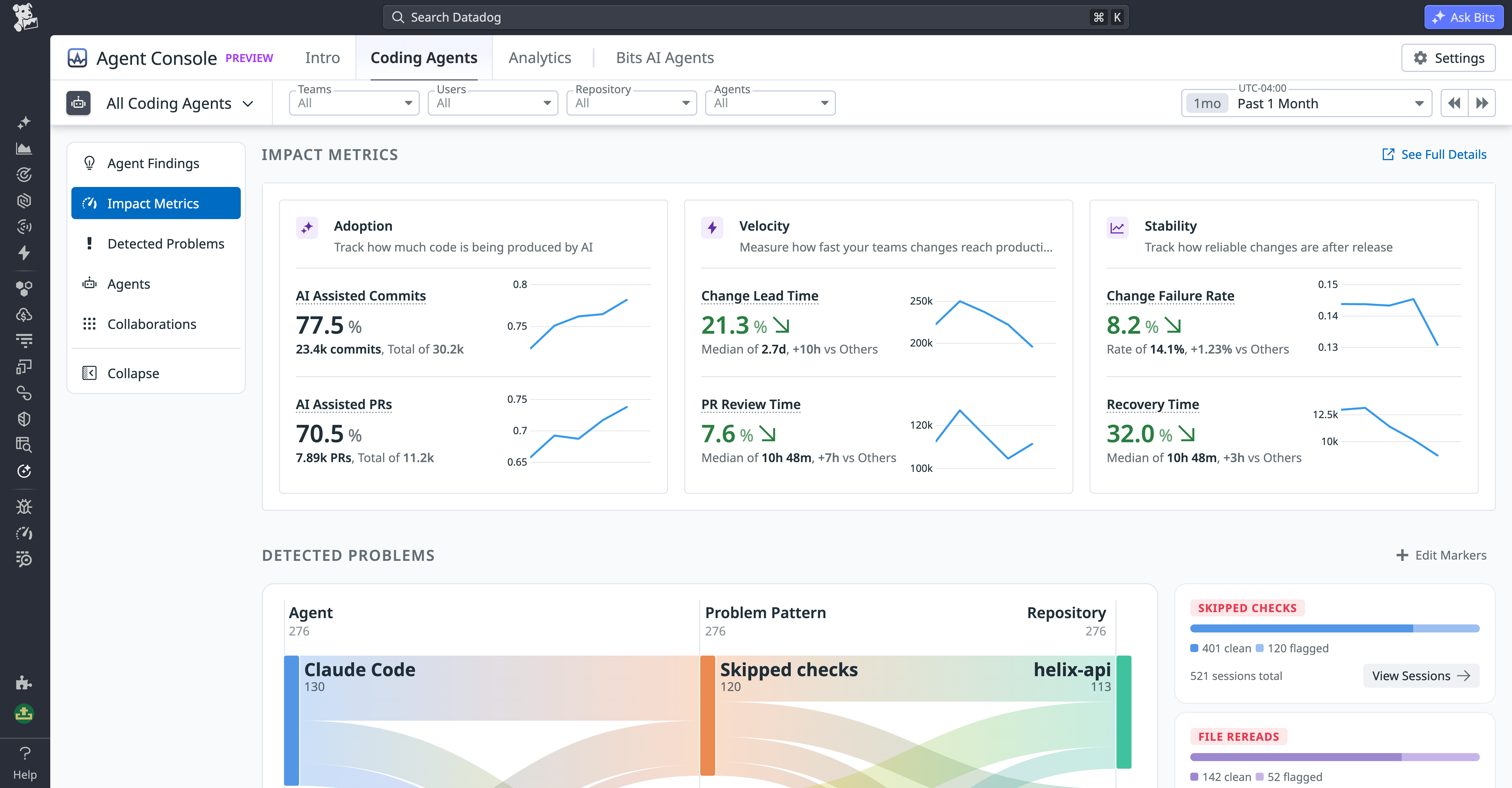The width and height of the screenshot is (1512, 788).
Task: Click the list magnifier icon in sidebar
Action: [24, 559]
